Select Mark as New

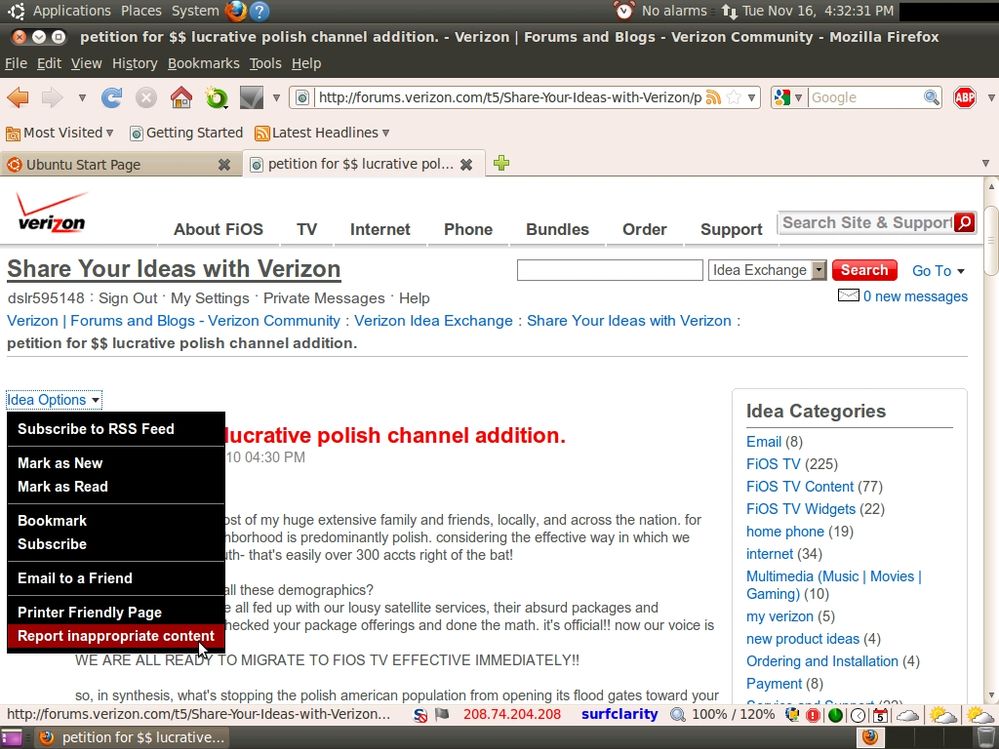[x=60, y=463]
